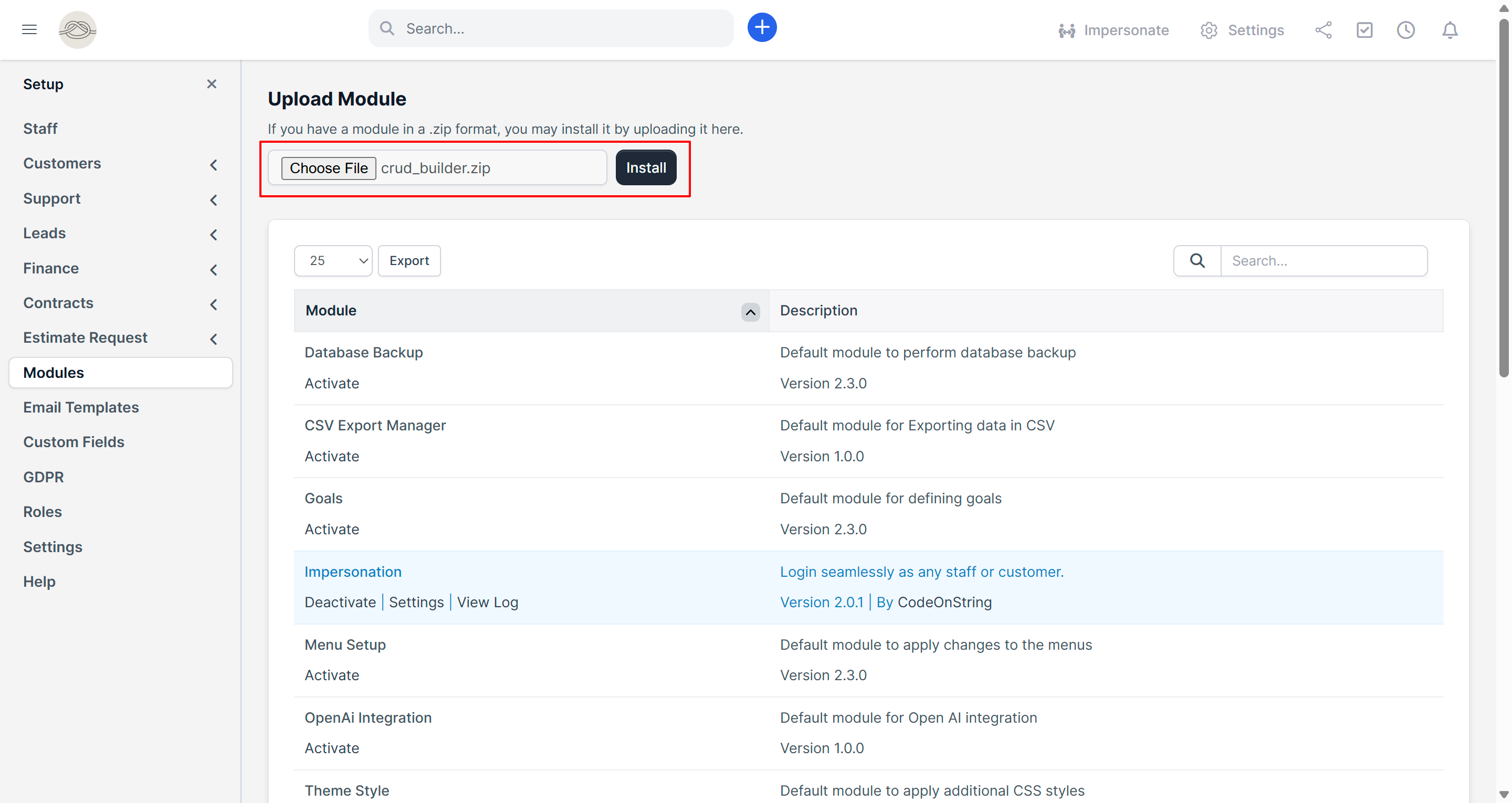Open the hamburger menu icon
Image resolution: width=1512 pixels, height=803 pixels.
(x=29, y=29)
